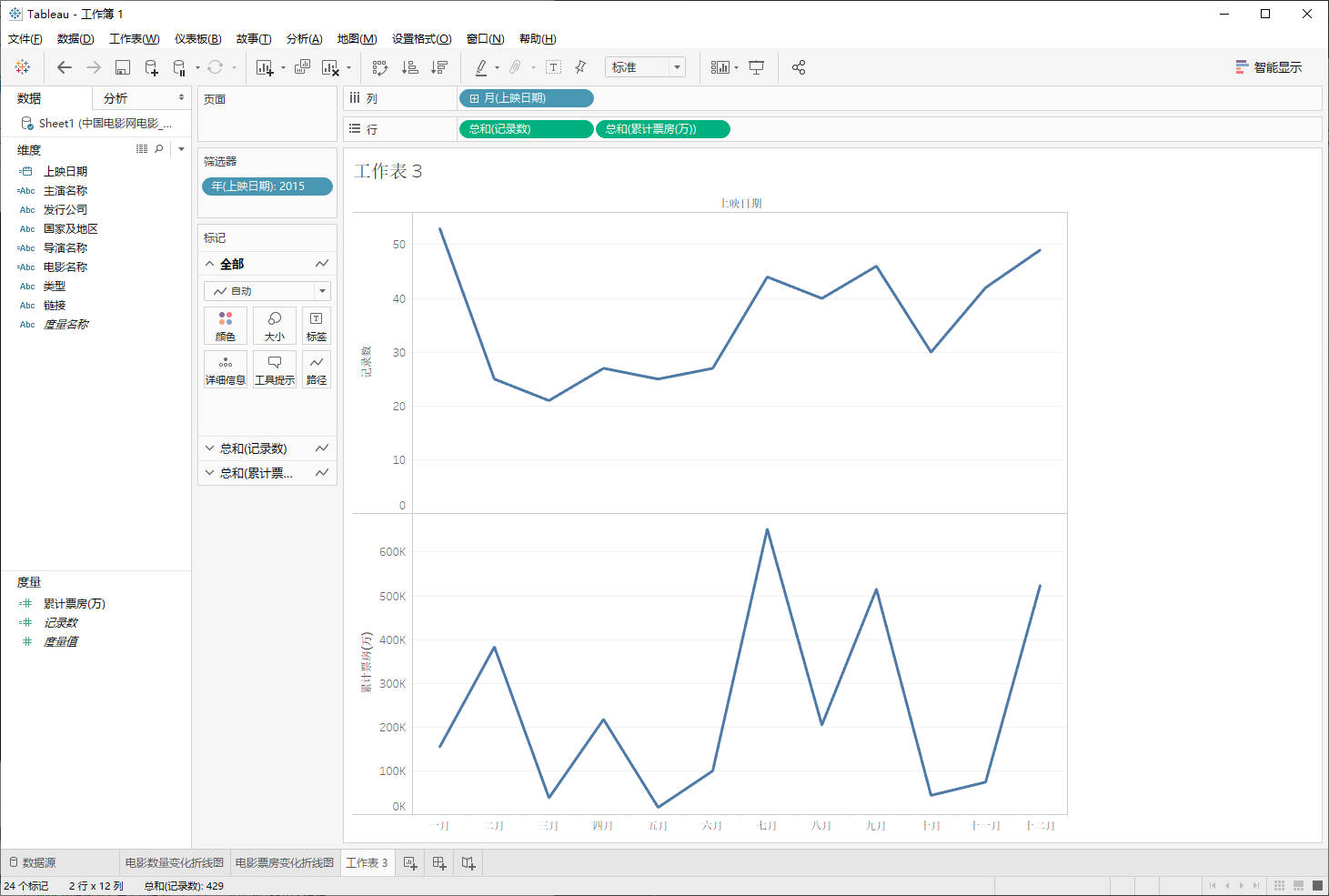This screenshot has height=896, width=1329.
Task: Open the show/hide cards icon
Action: point(720,67)
